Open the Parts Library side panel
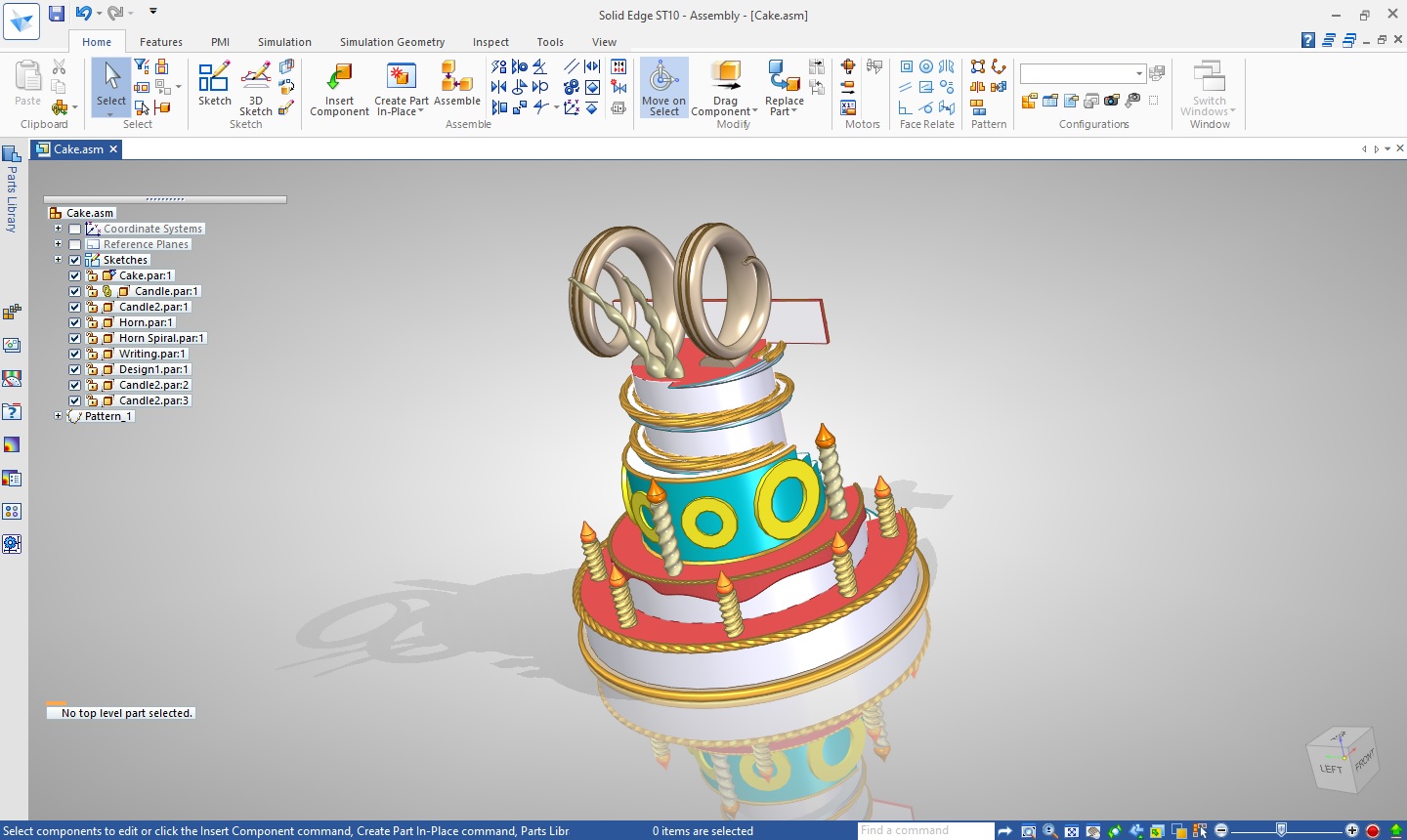Screen dimensions: 1407x840 (12, 190)
